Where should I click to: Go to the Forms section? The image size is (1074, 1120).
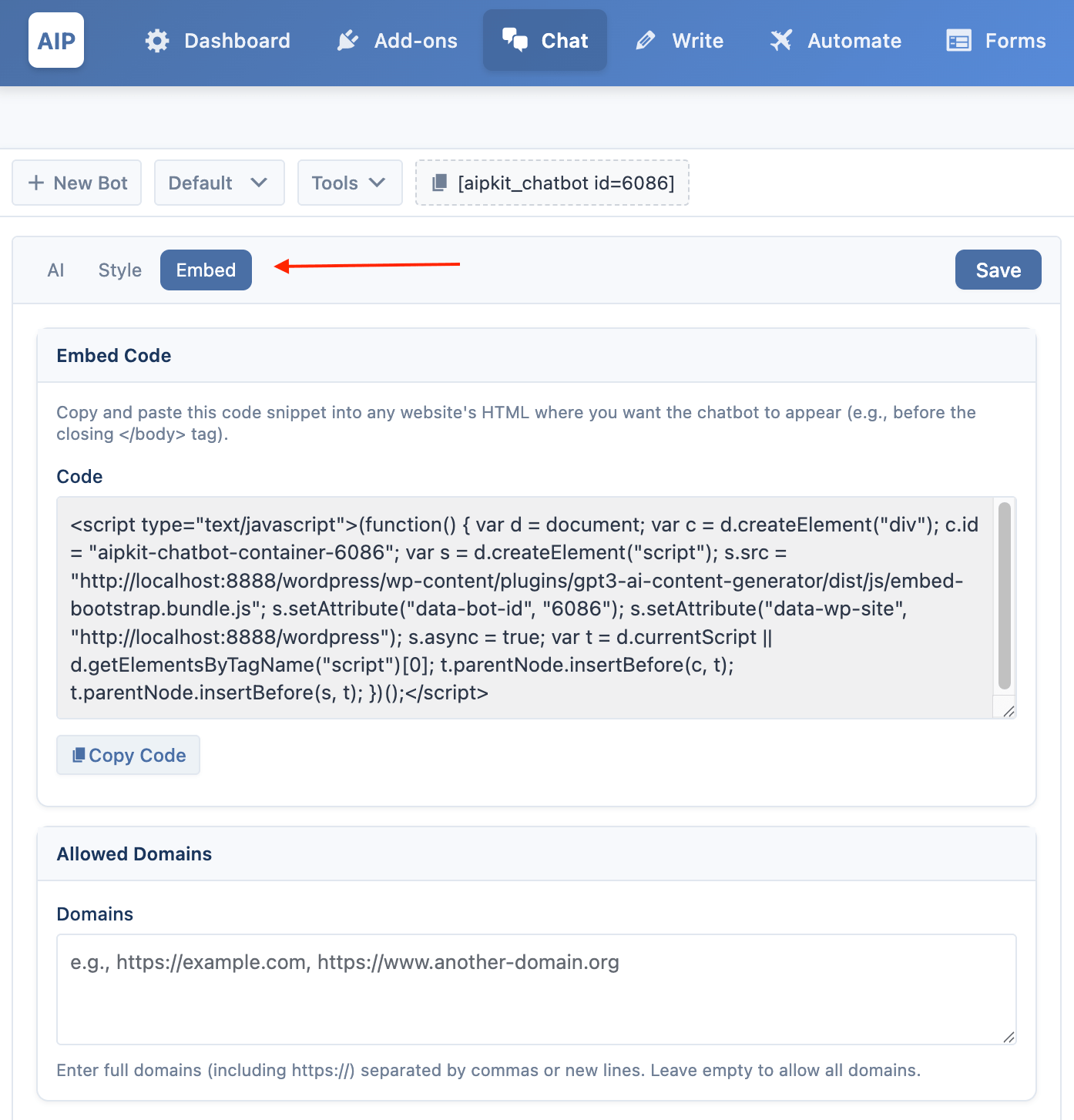996,41
